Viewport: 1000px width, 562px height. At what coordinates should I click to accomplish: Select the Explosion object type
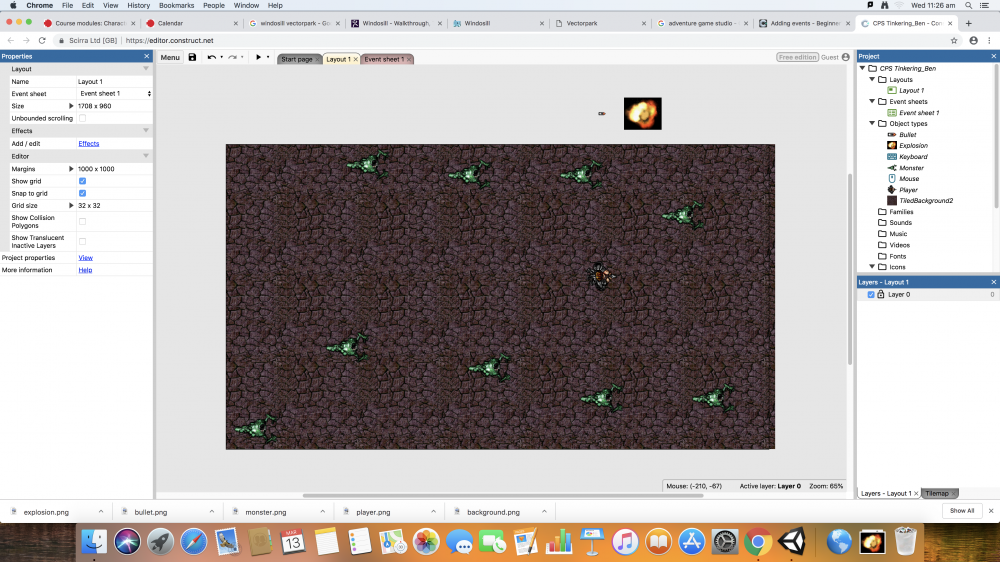pyautogui.click(x=913, y=145)
